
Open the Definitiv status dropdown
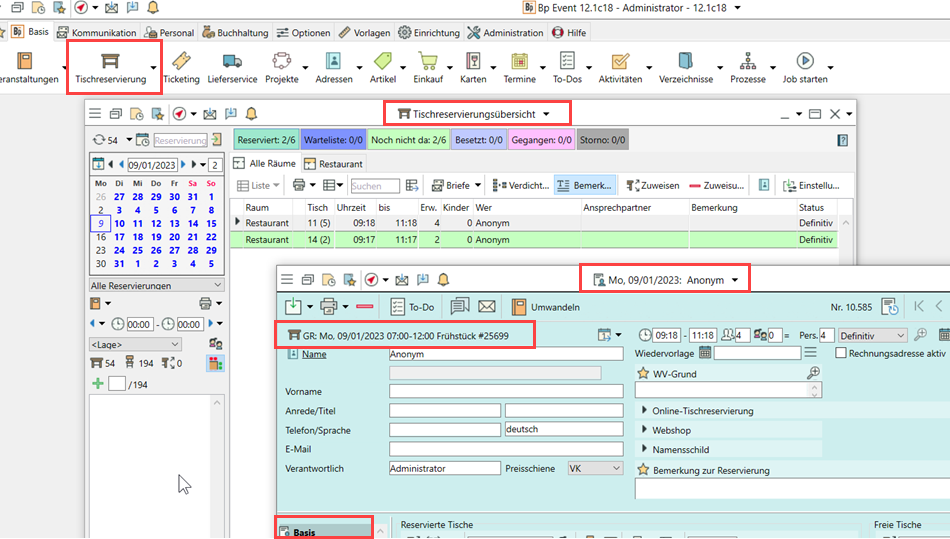pyautogui.click(x=873, y=335)
